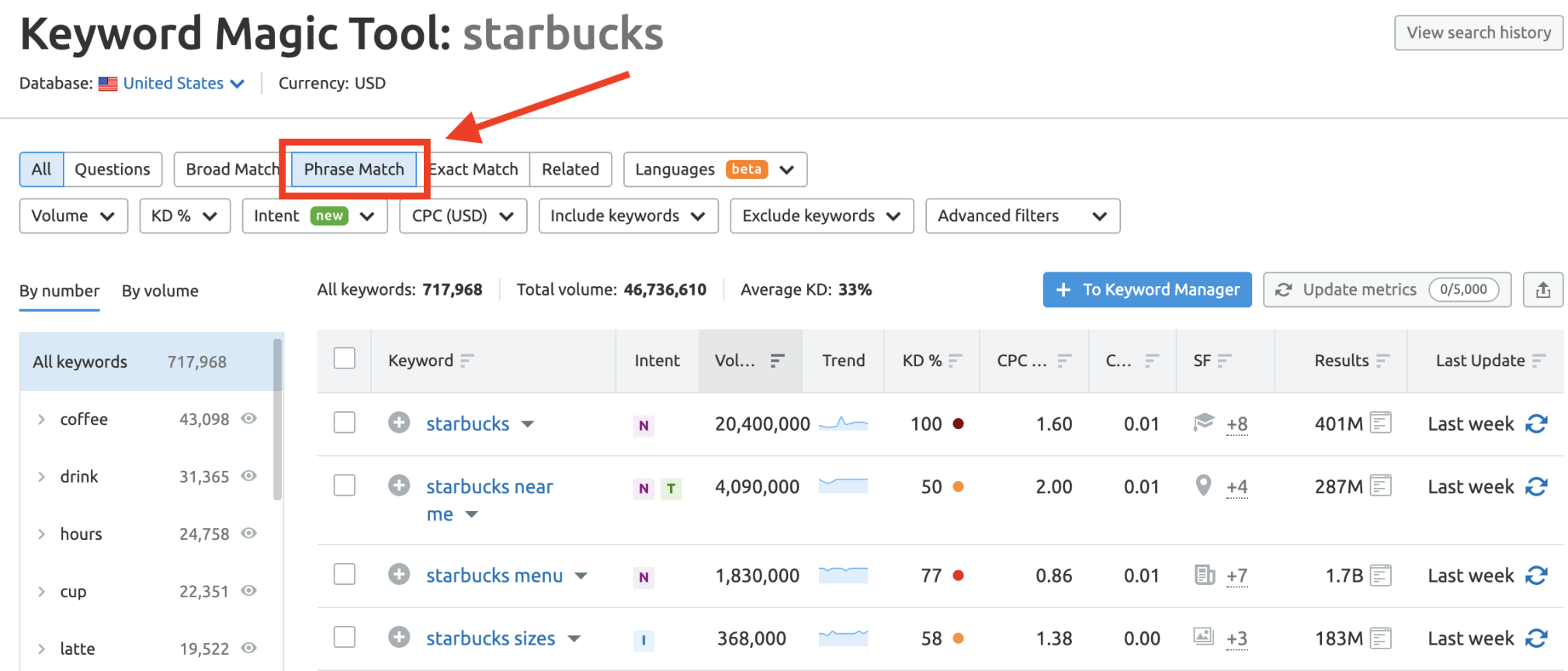The height and width of the screenshot is (671, 1568).
Task: Click Update metrics button
Action: pyautogui.click(x=1387, y=289)
